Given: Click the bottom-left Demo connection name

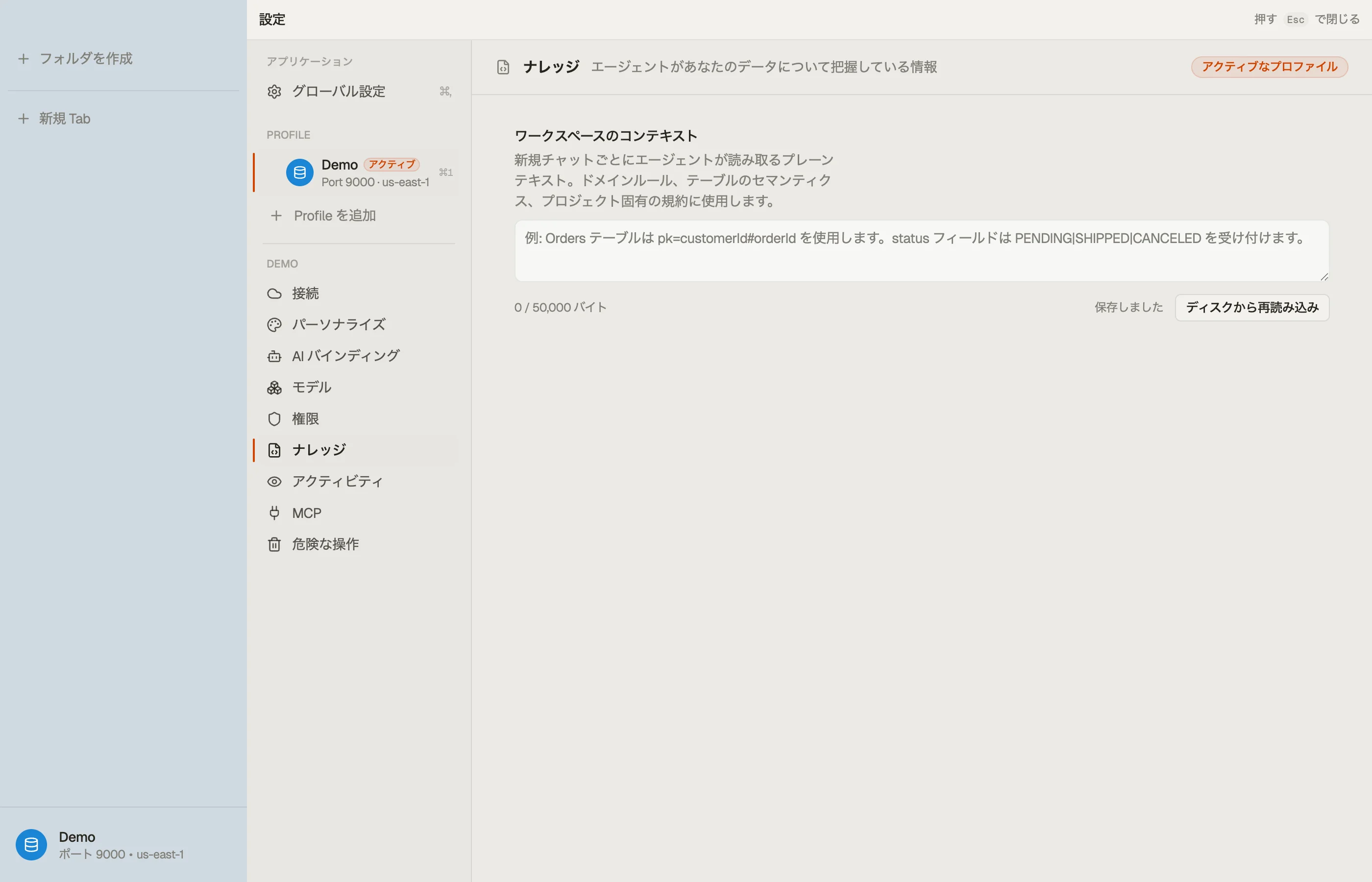Looking at the screenshot, I should [x=77, y=837].
